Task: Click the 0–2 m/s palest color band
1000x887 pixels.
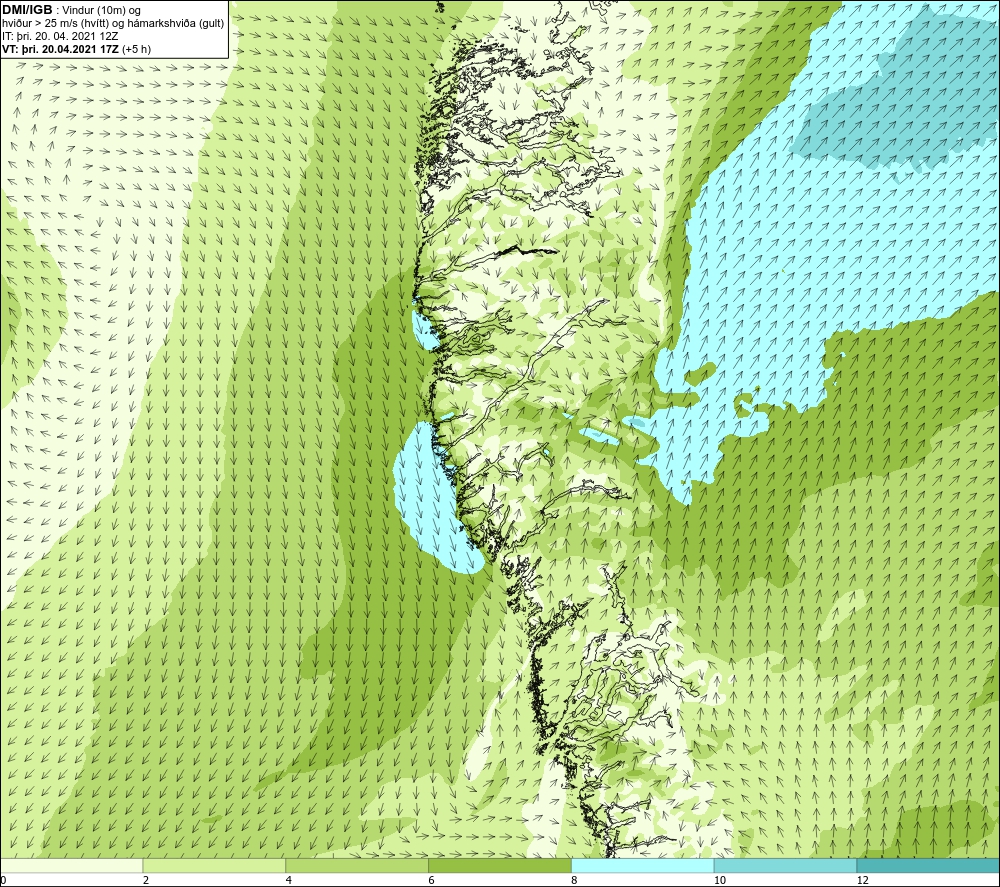Action: (71, 865)
